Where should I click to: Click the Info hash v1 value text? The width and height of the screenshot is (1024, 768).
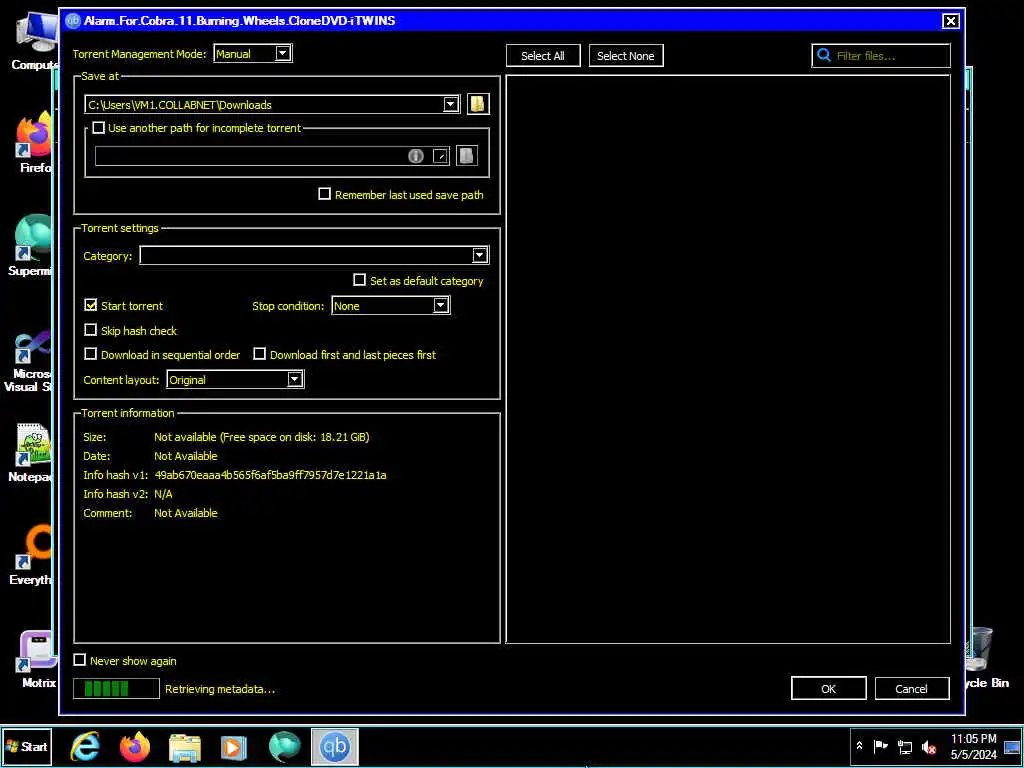(x=270, y=475)
